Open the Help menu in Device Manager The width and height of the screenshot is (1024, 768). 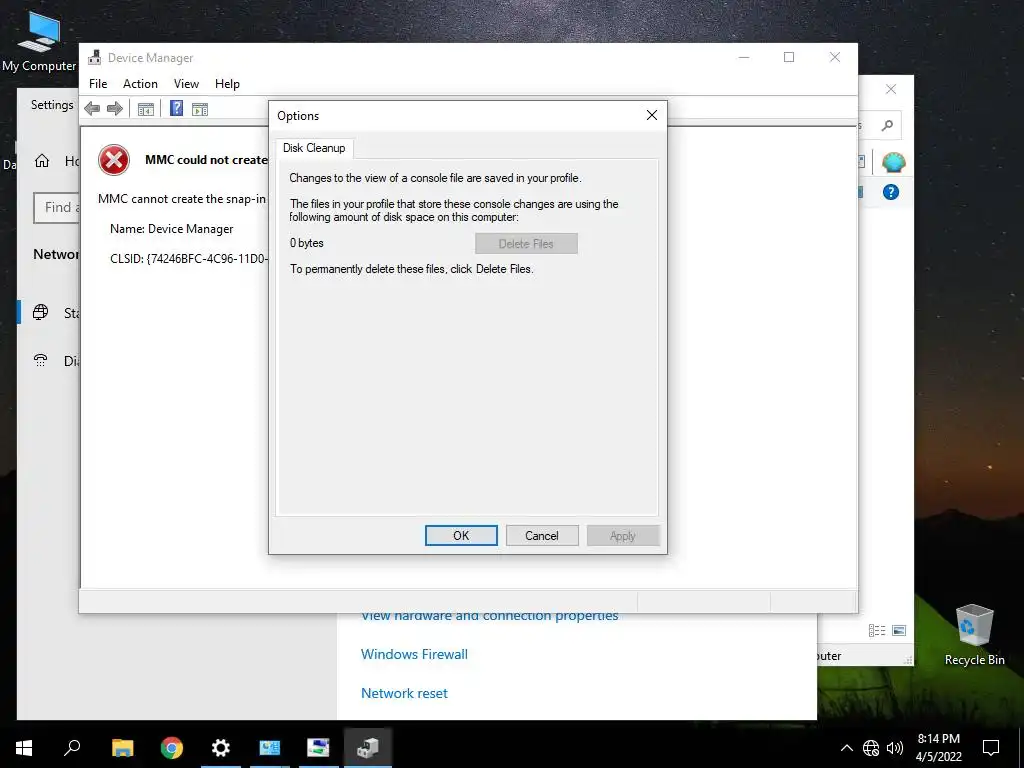(x=227, y=84)
